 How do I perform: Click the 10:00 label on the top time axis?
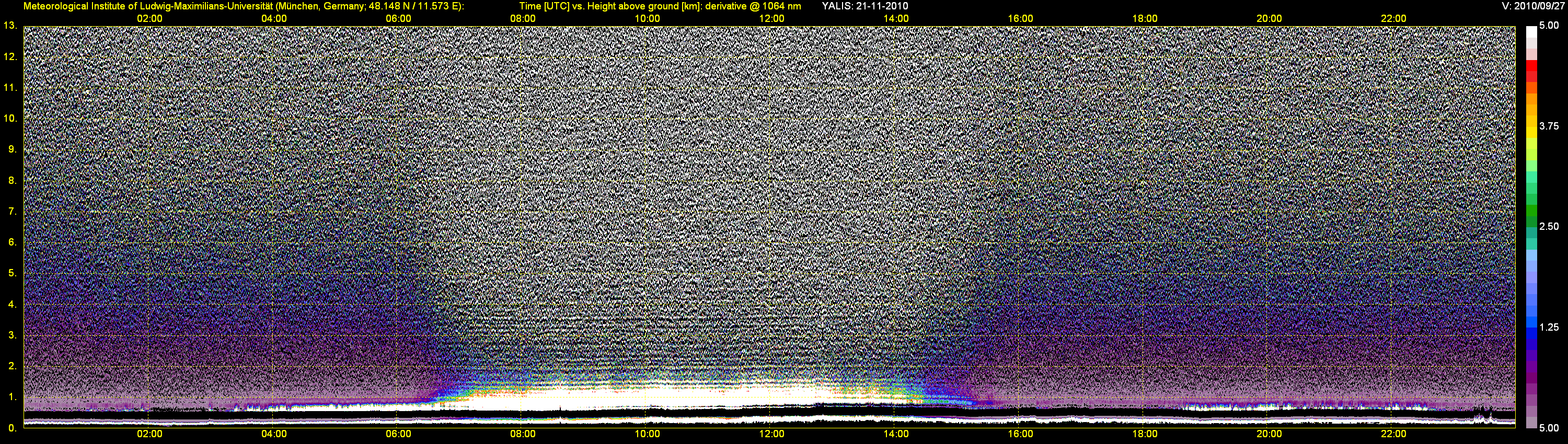(x=647, y=18)
